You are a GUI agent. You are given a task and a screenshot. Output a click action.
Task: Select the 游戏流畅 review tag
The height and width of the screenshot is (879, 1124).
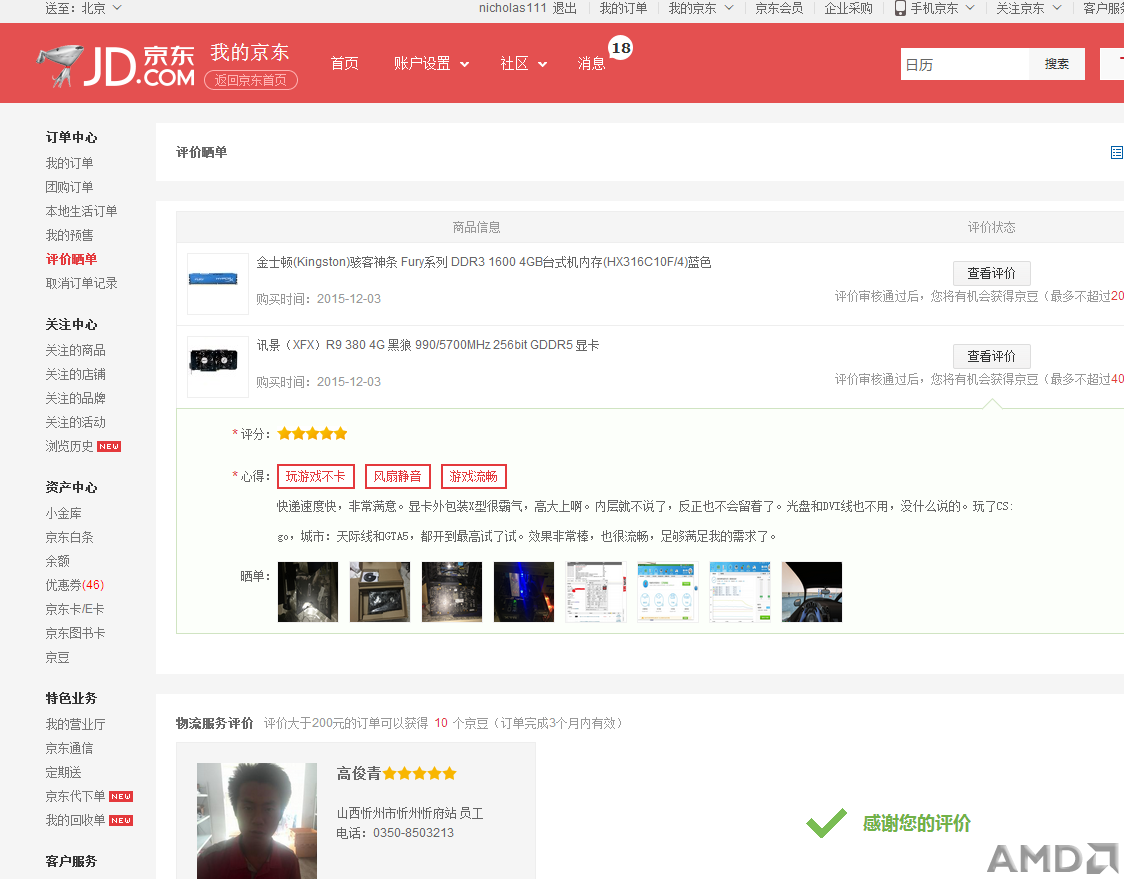474,477
